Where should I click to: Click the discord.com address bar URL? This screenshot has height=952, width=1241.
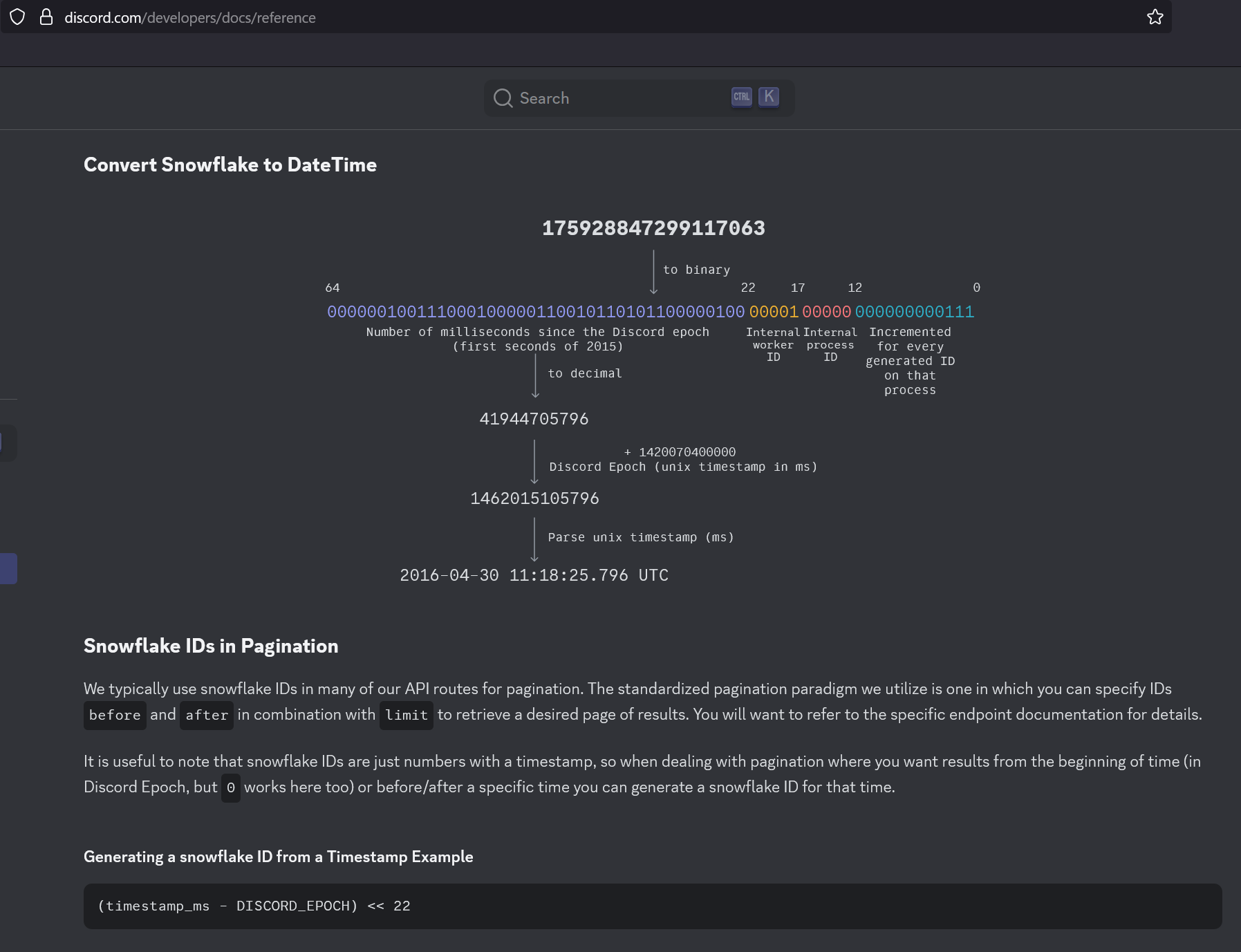(190, 18)
